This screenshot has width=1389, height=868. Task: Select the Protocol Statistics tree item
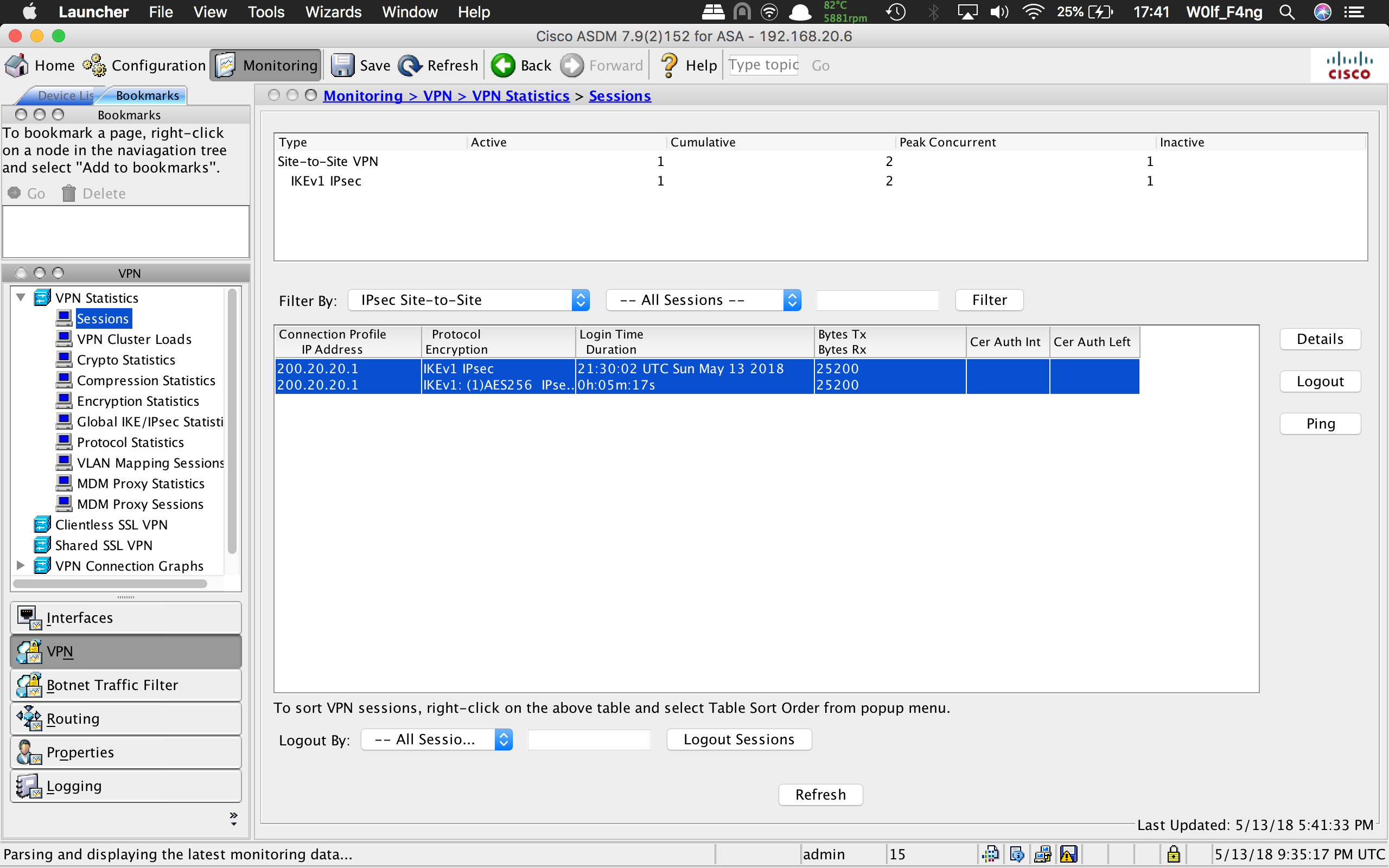coord(130,442)
